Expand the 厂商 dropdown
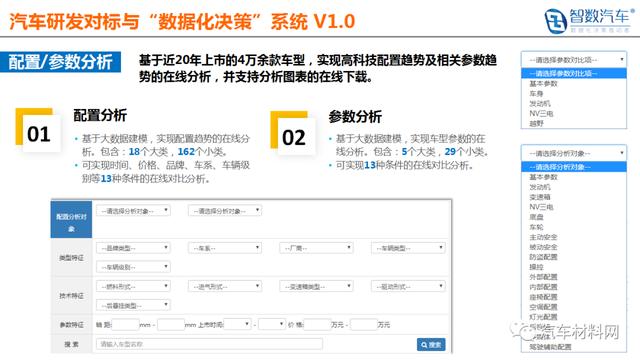The height and width of the screenshot is (360, 640). (316, 248)
